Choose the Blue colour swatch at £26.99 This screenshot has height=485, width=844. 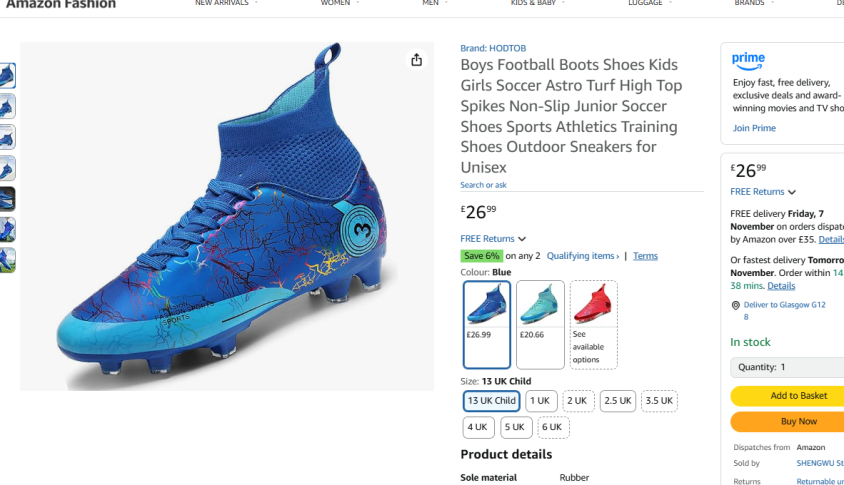tap(487, 324)
